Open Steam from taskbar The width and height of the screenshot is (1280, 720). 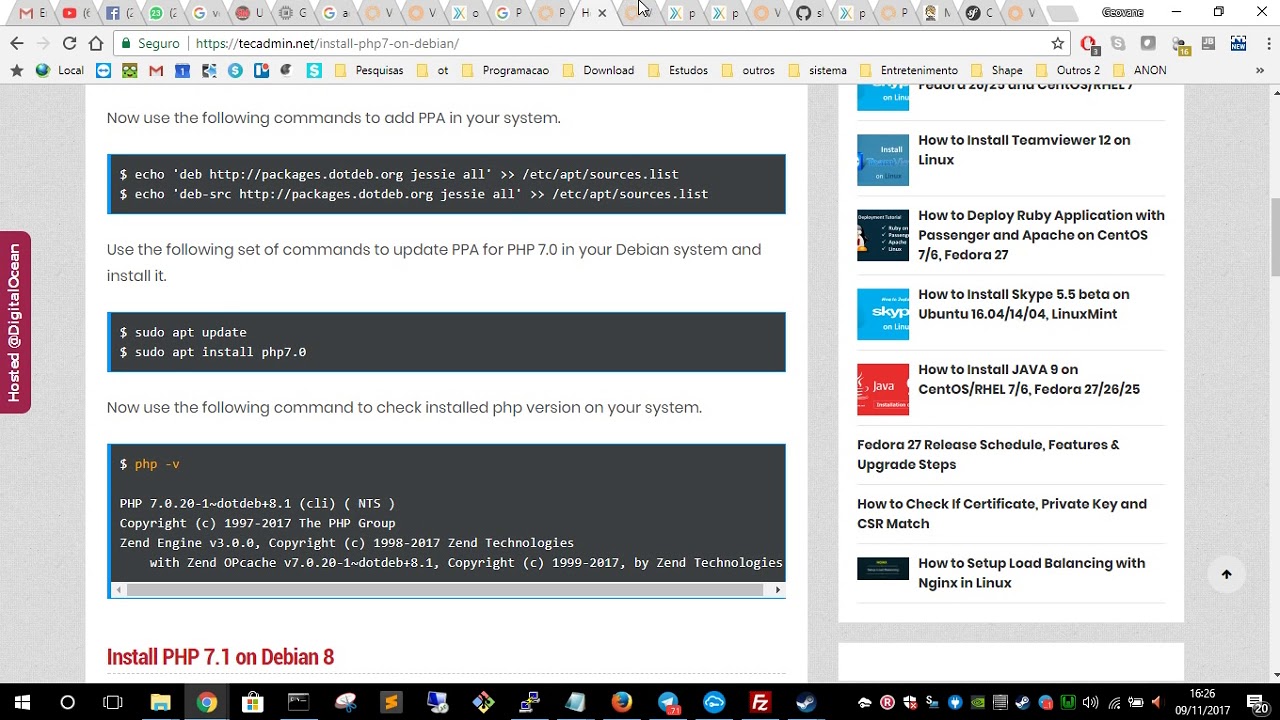pos(806,702)
